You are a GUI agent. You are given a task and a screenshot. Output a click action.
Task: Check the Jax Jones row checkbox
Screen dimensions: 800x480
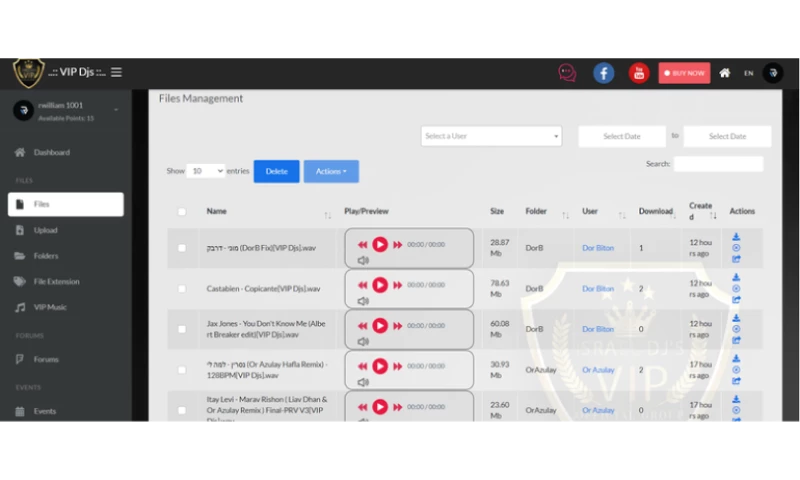coord(182,329)
